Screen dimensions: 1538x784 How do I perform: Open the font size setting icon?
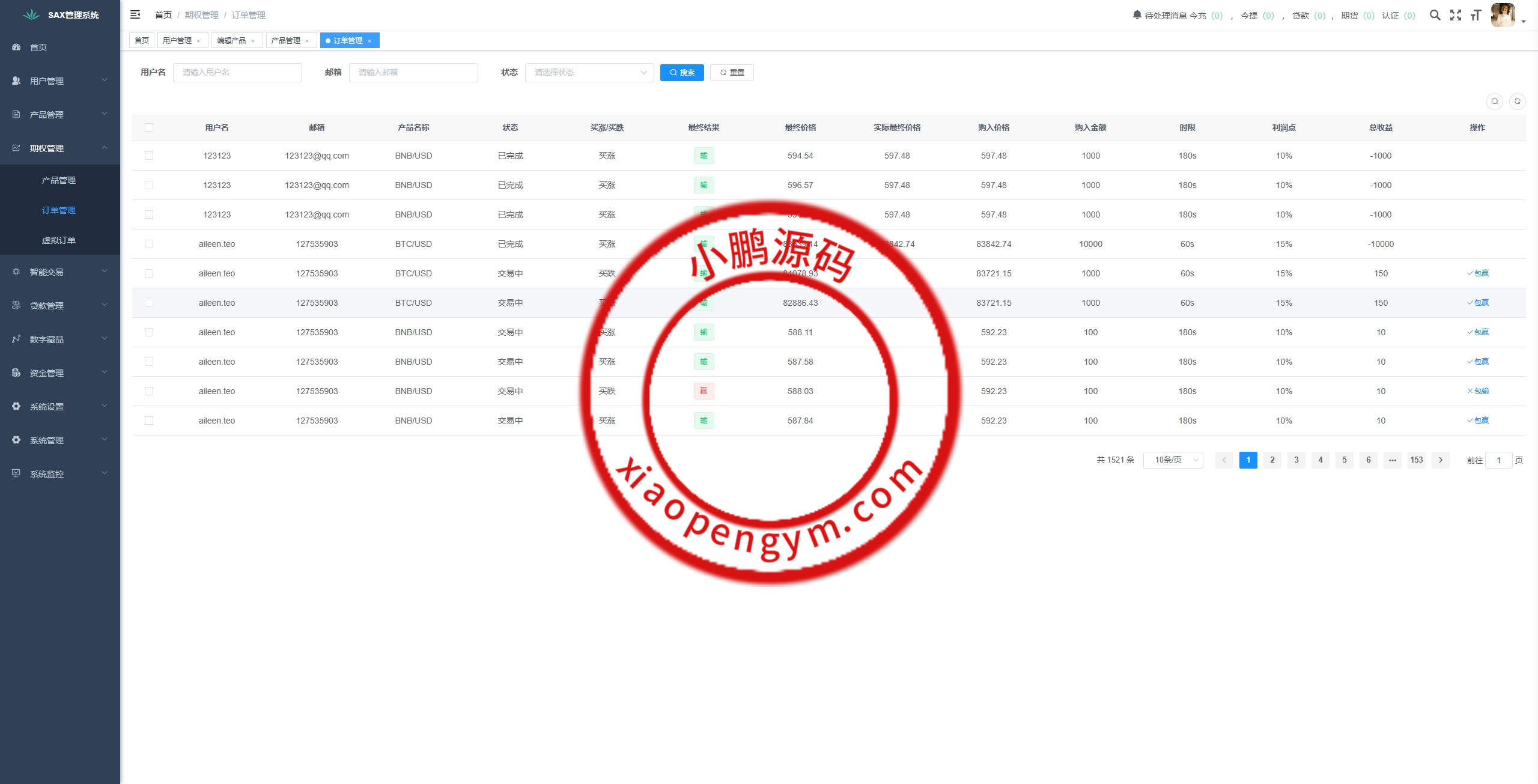[1476, 15]
